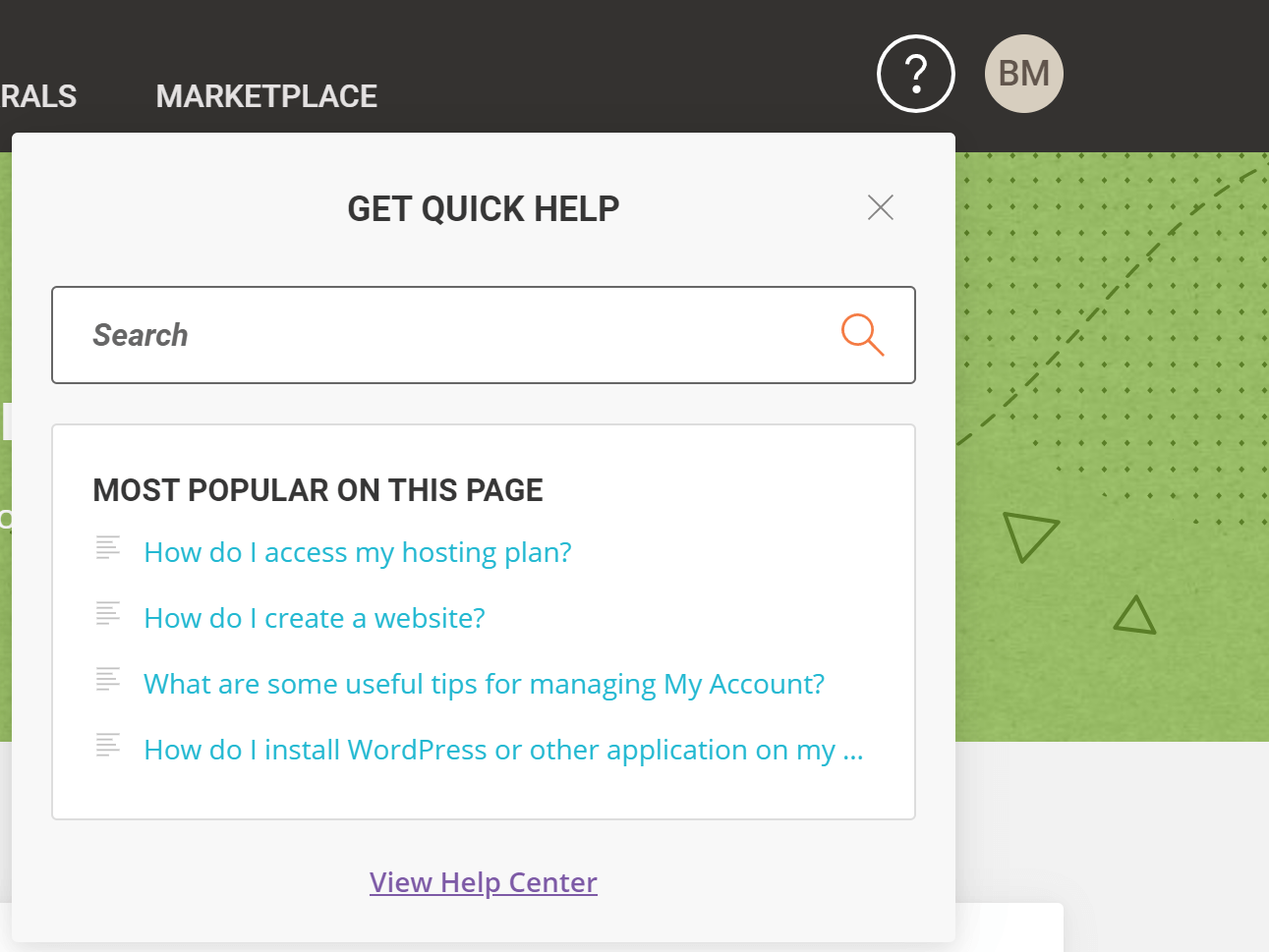Image resolution: width=1269 pixels, height=952 pixels.
Task: Open the partially visible Referrals nav item
Action: (38, 96)
